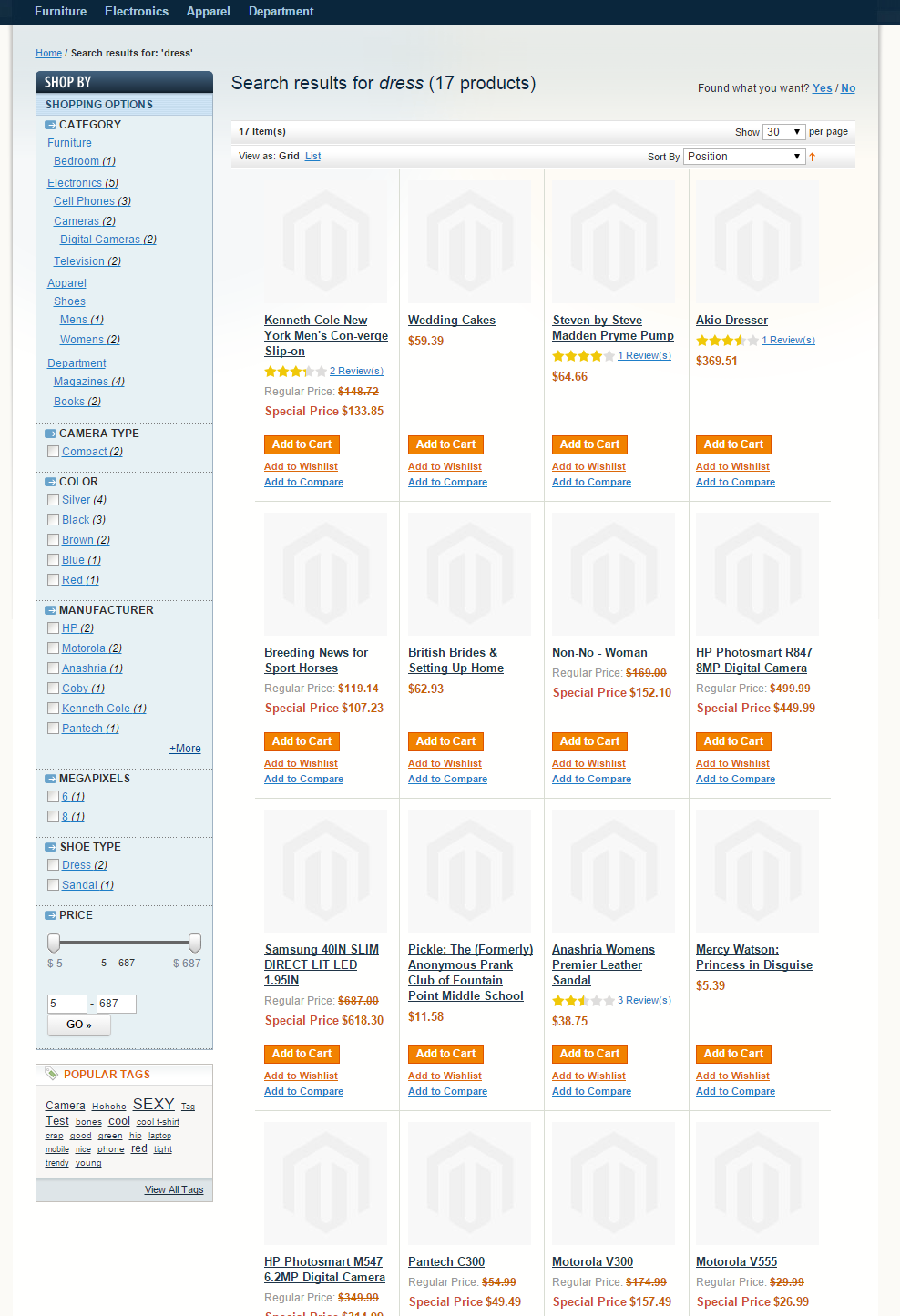The image size is (900, 1316).
Task: Tick the Anashria manufacturer checkbox
Action: click(53, 668)
